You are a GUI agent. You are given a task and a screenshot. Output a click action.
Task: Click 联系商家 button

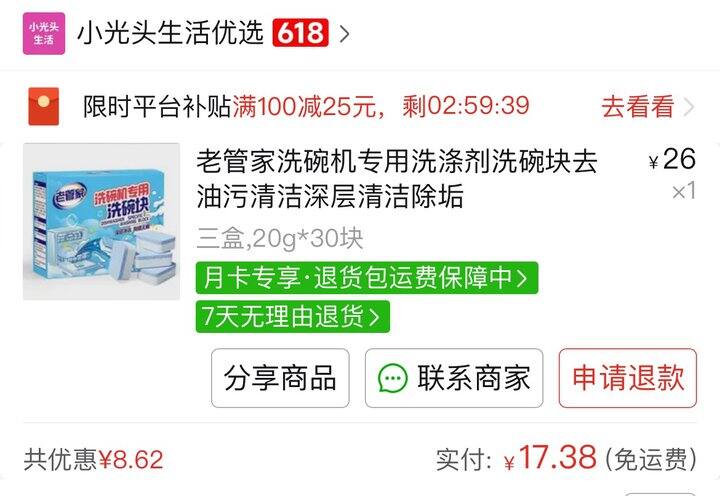point(454,378)
